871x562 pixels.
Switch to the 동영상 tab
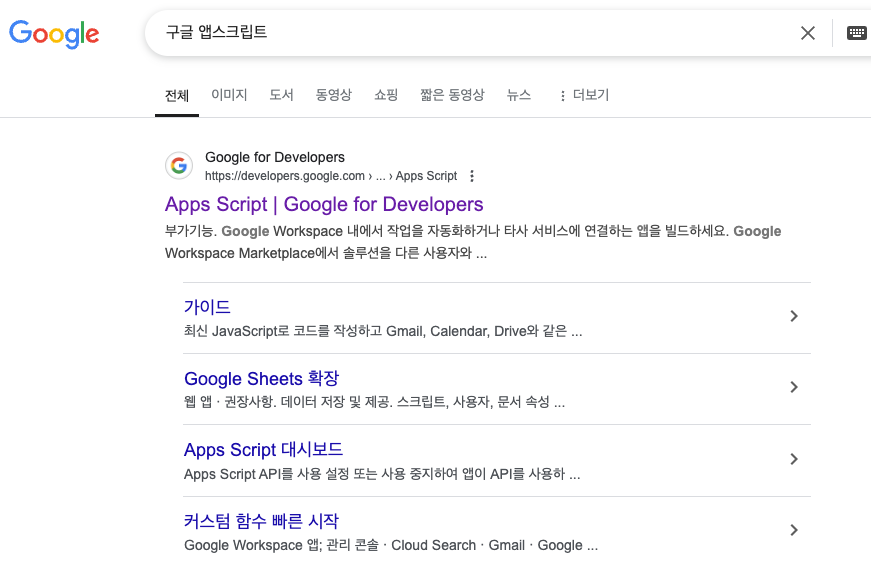click(x=333, y=95)
